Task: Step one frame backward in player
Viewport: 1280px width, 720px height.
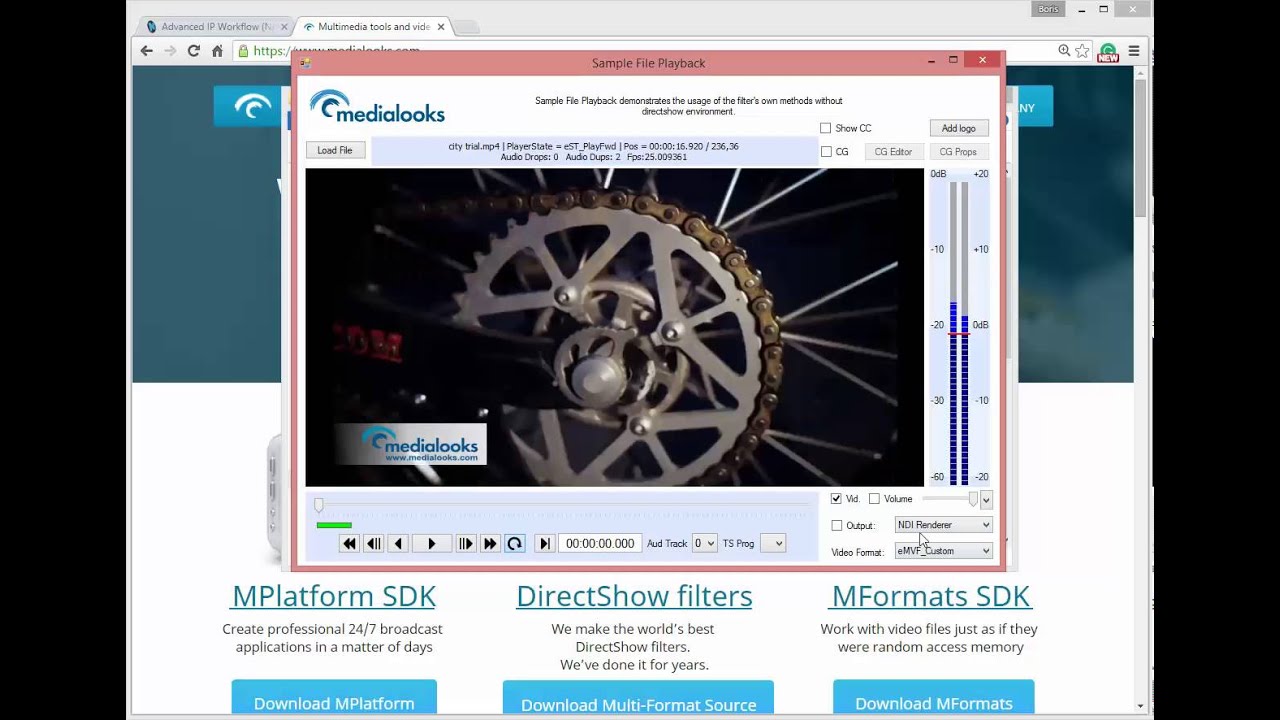Action: coord(374,543)
